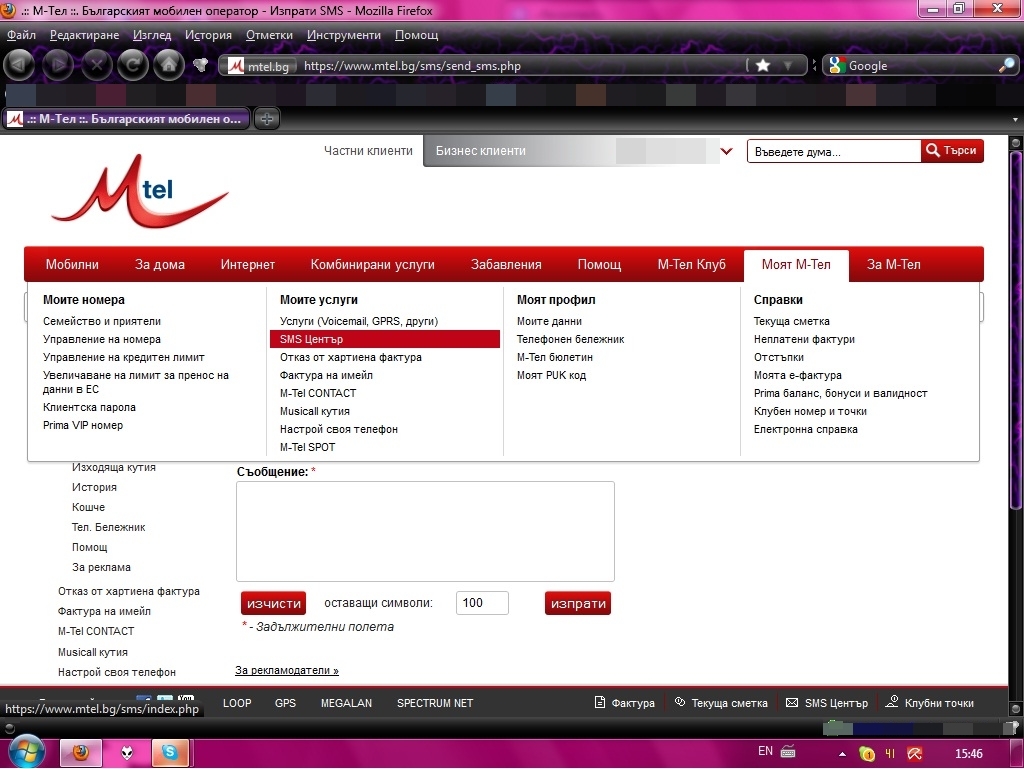Viewport: 1024px width, 769px height.
Task: Select Частни клиенти
Action: pyautogui.click(x=368, y=151)
